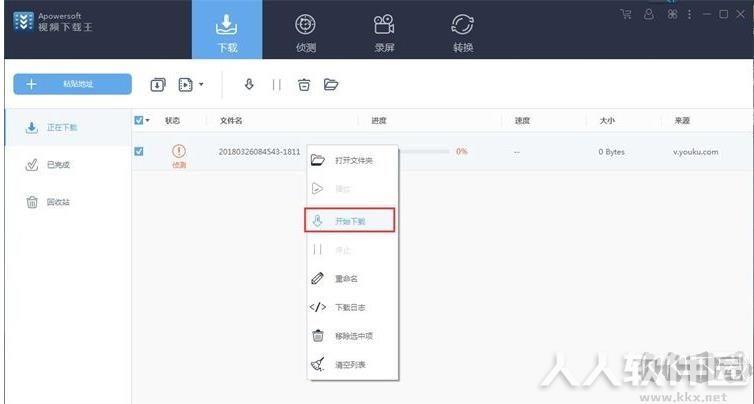The image size is (754, 404).
Task: Click the 大小 column header
Action: [607, 121]
